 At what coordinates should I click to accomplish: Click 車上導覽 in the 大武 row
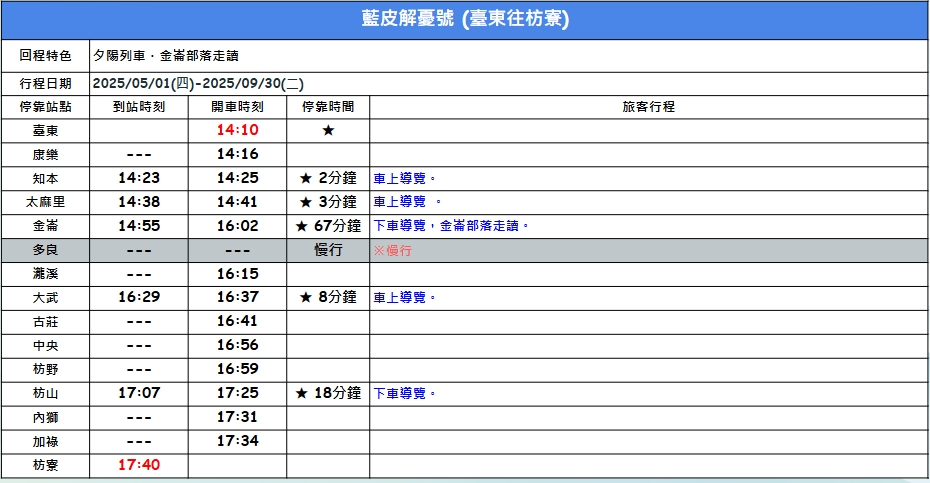[x=400, y=298]
